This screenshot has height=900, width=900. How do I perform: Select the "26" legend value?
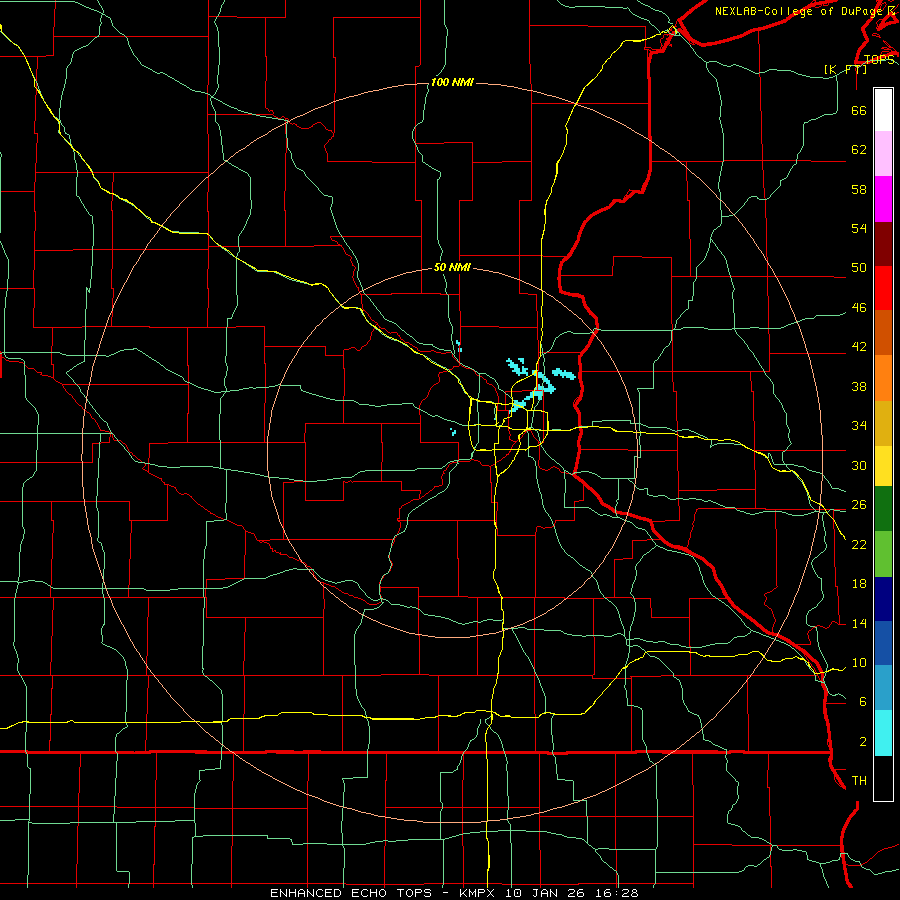pos(859,505)
